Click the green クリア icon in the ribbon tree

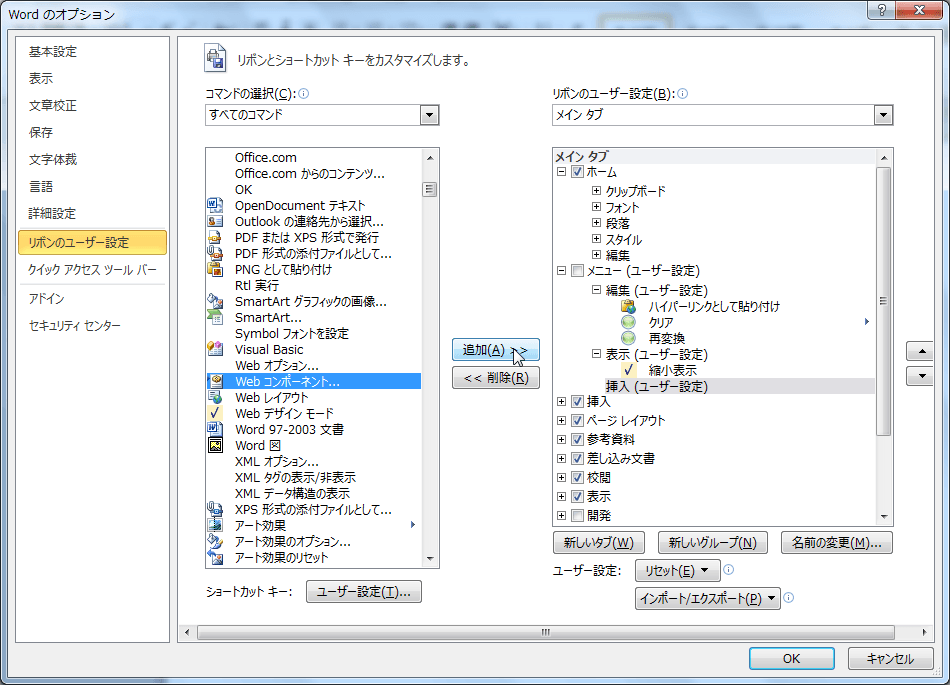click(628, 322)
